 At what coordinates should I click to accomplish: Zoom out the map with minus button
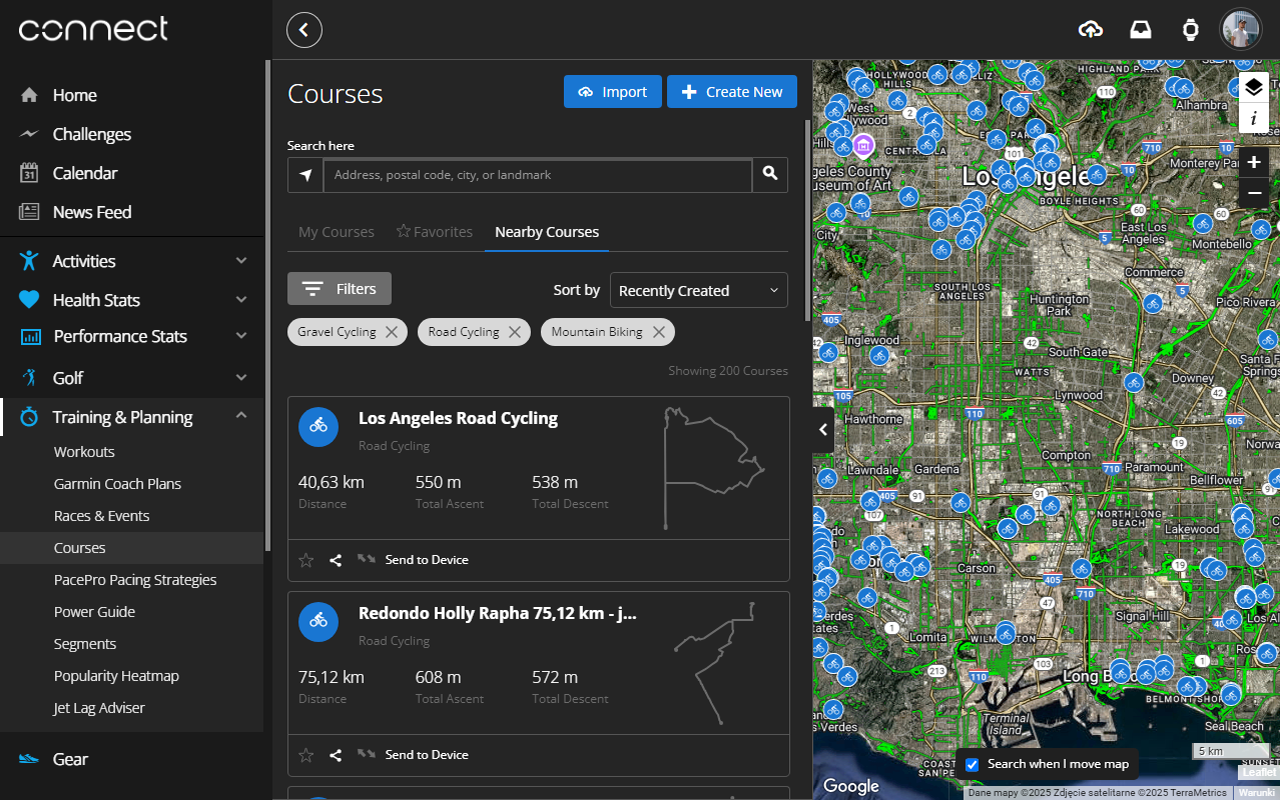(x=1254, y=193)
